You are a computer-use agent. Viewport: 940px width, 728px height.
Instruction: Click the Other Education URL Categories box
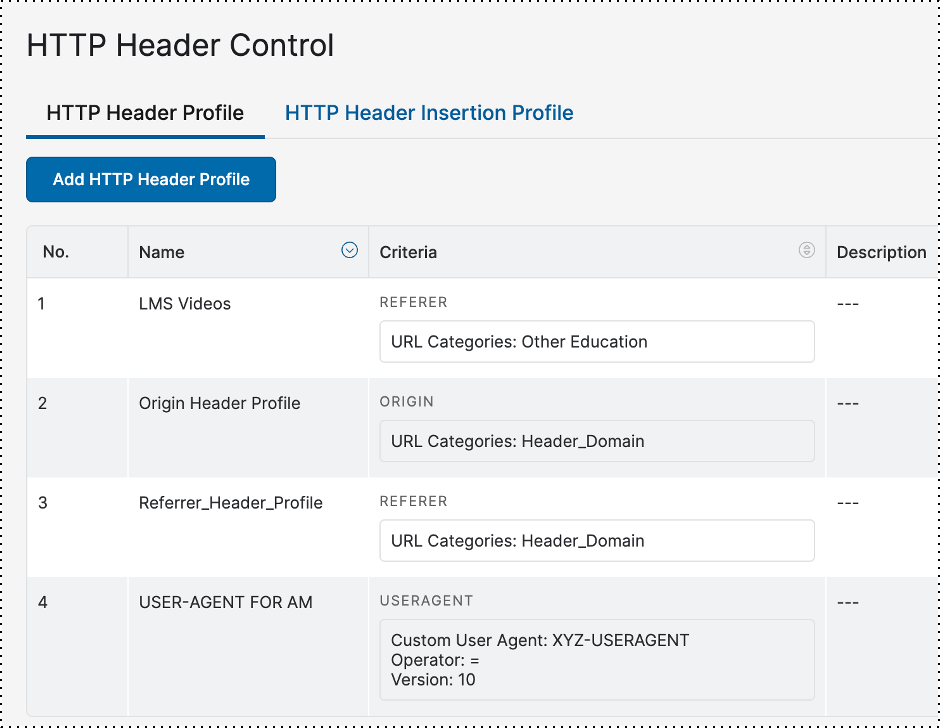[597, 342]
